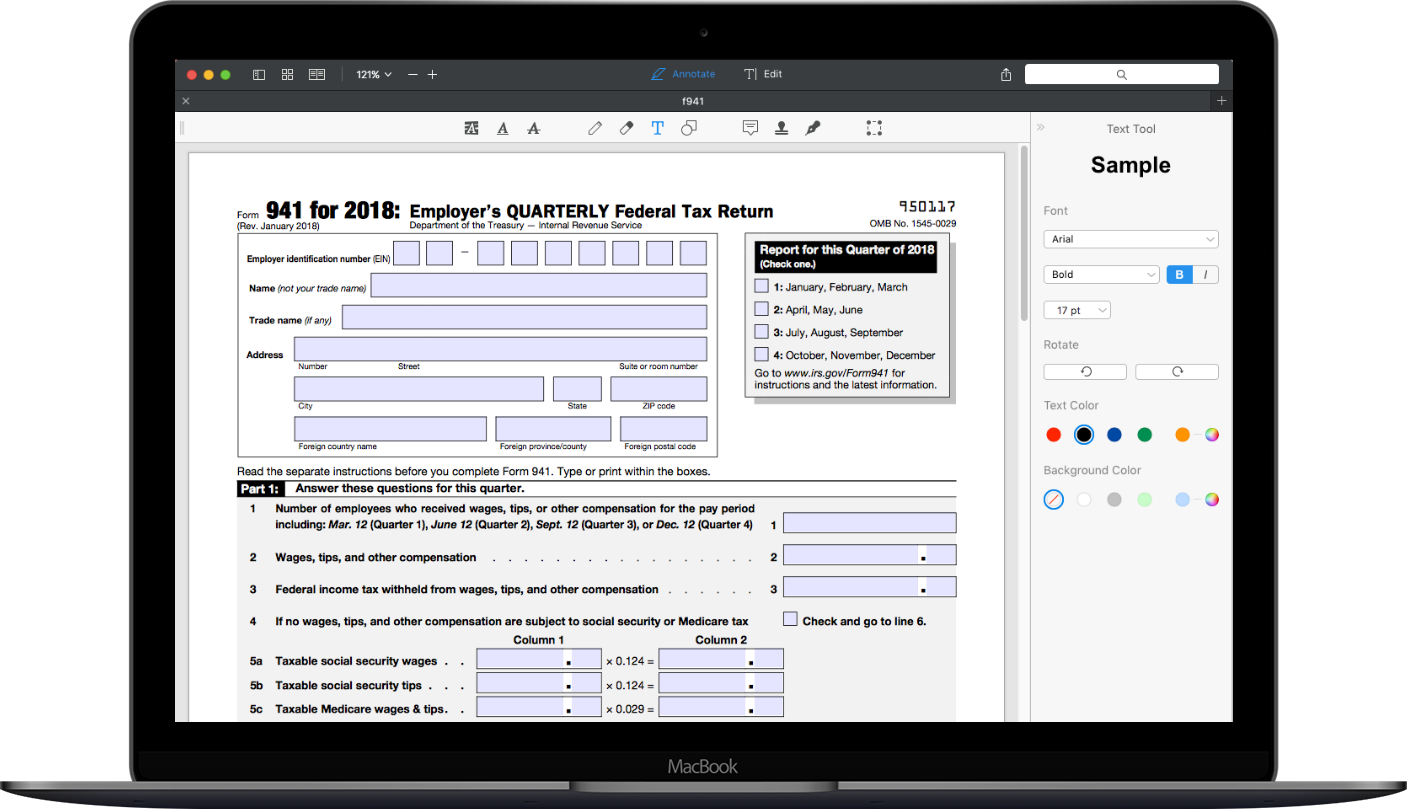Image resolution: width=1407 pixels, height=809 pixels.
Task: Choose the content selection tool
Action: click(874, 128)
